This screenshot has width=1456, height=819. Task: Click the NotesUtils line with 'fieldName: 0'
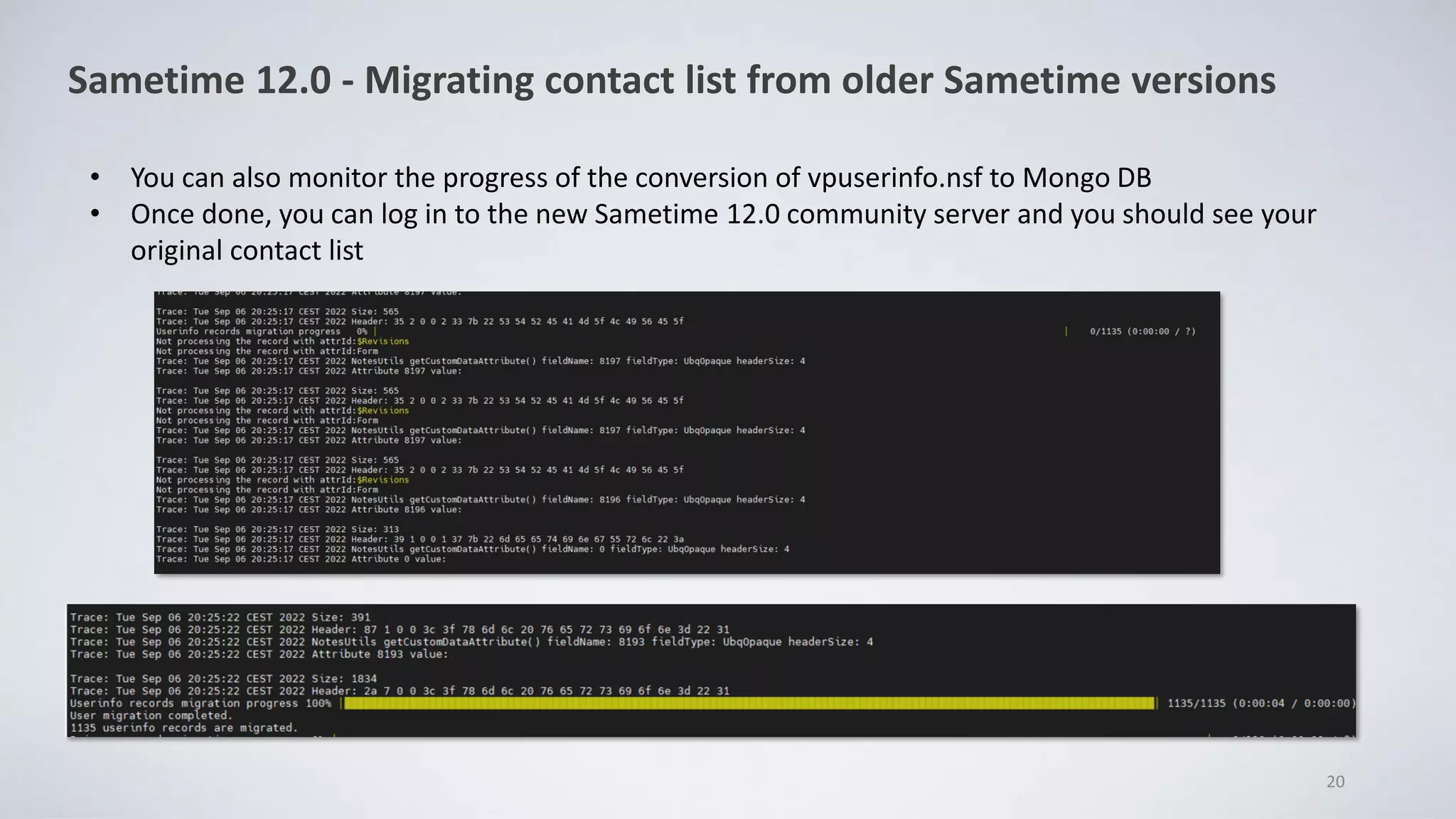[472, 550]
